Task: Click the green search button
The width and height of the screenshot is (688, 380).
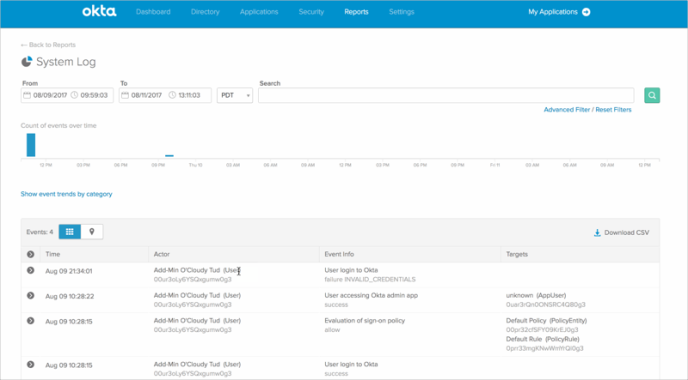Action: pos(652,95)
